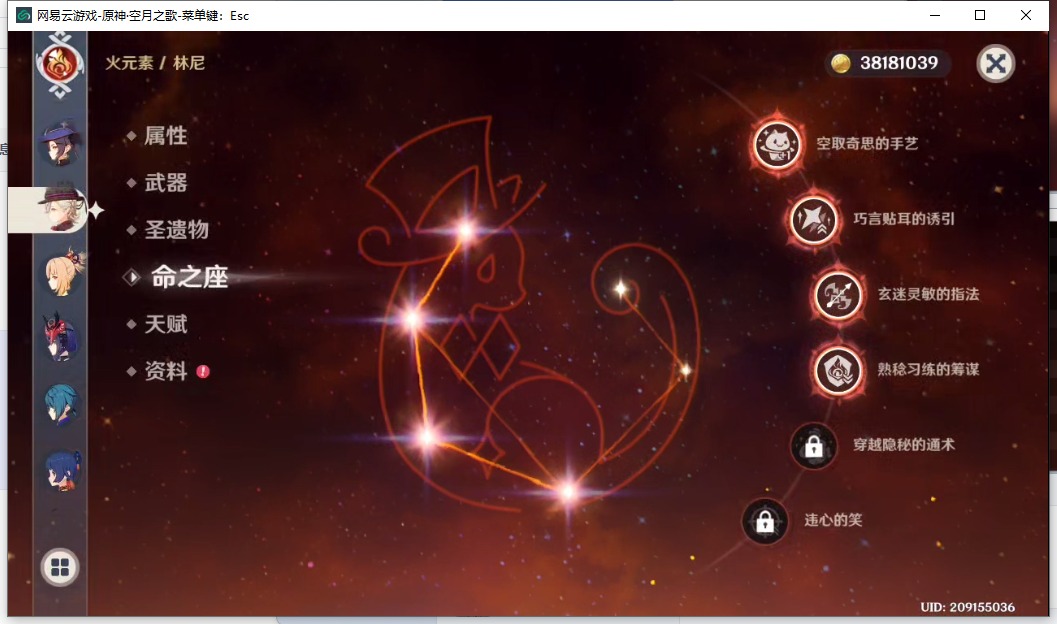The width and height of the screenshot is (1057, 624).
Task: Switch to the 资料 tab
Action: (x=165, y=371)
